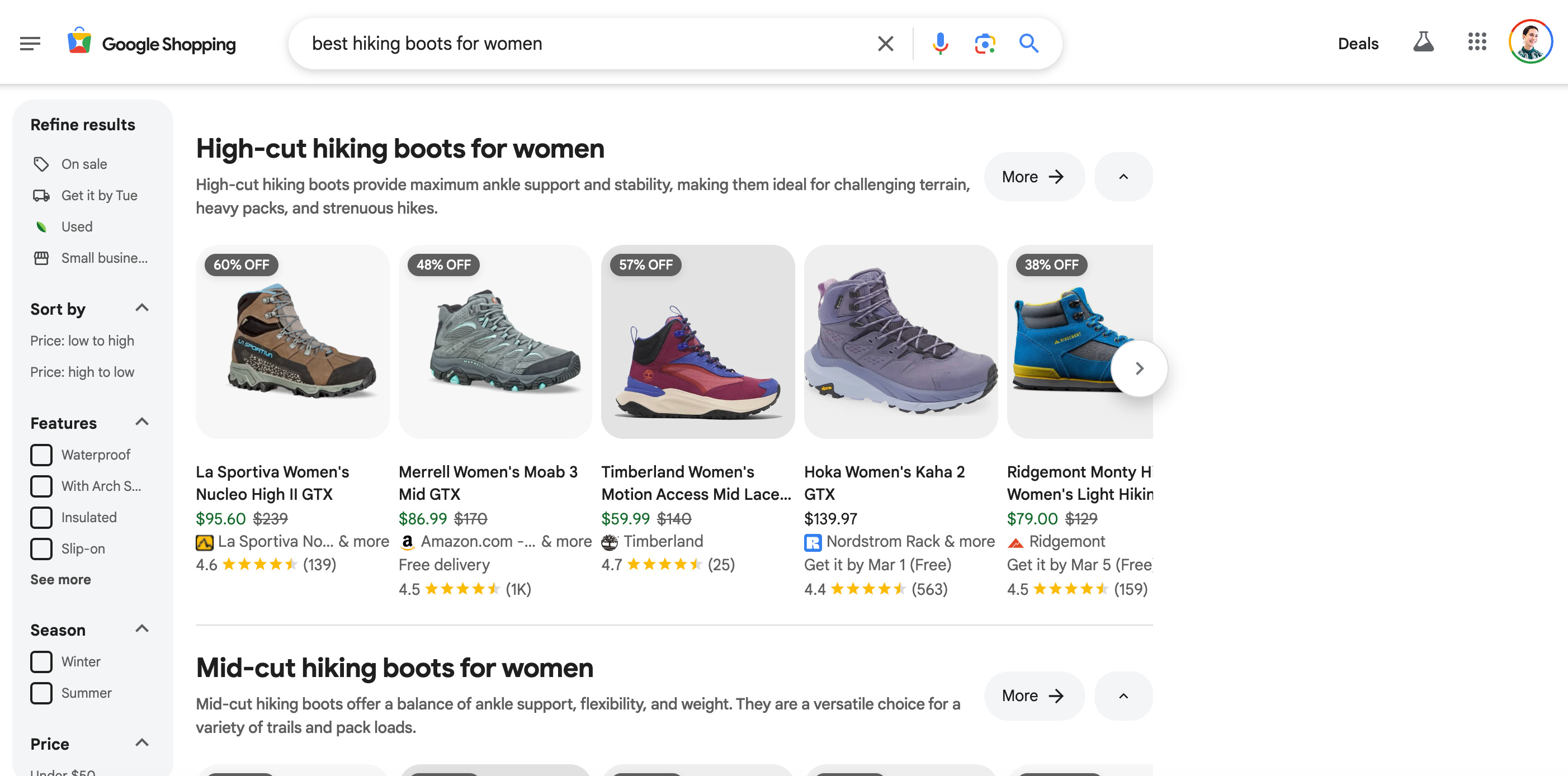Viewport: 1568px width, 776px height.
Task: Click the Amazon seller logo icon
Action: [407, 542]
